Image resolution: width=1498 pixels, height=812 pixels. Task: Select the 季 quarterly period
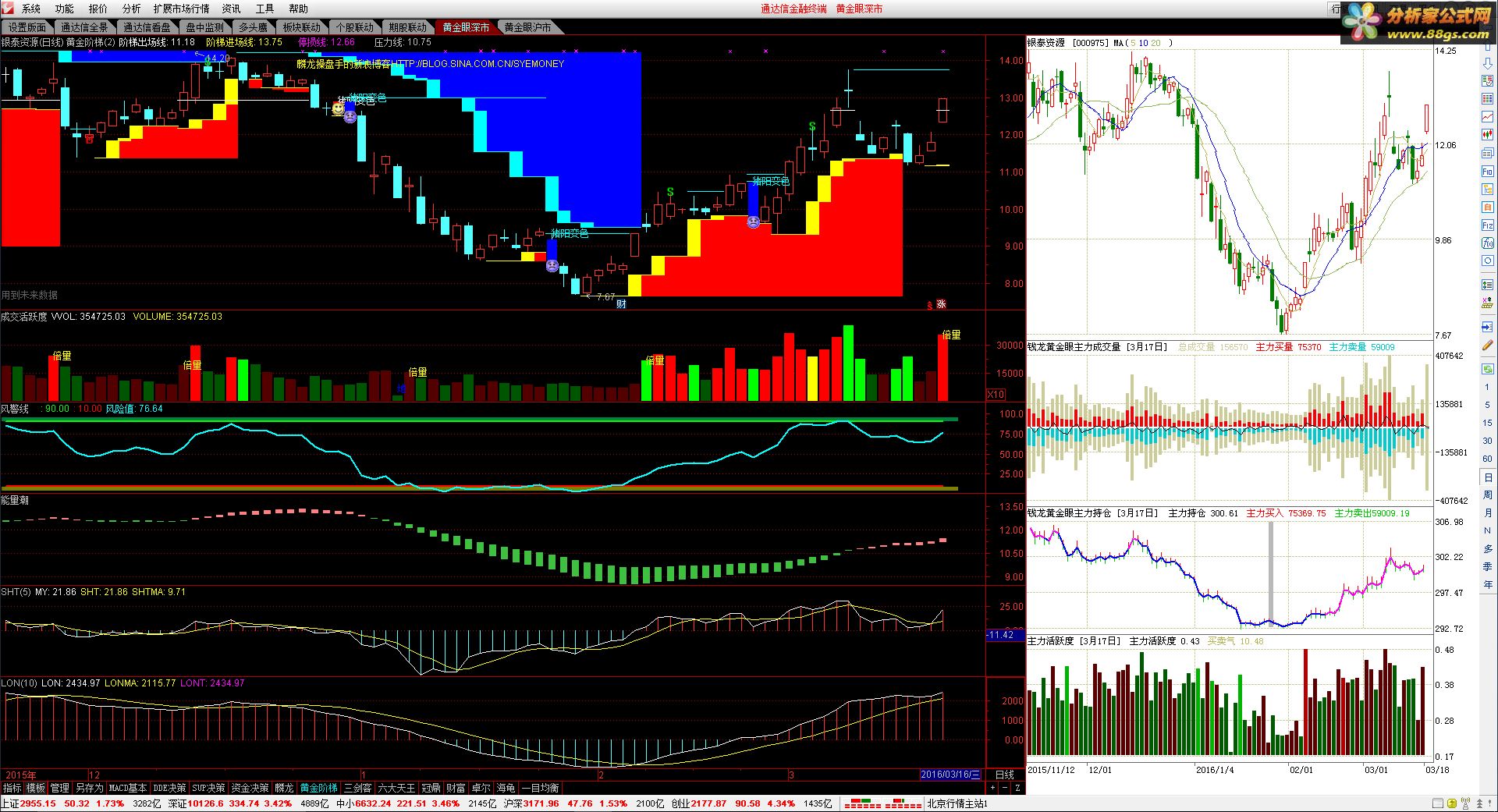(x=1487, y=566)
